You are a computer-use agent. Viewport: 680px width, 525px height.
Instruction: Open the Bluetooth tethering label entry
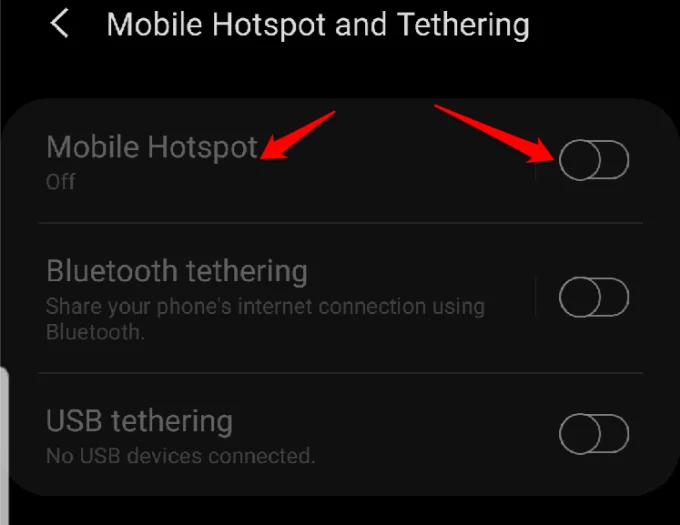tap(177, 272)
